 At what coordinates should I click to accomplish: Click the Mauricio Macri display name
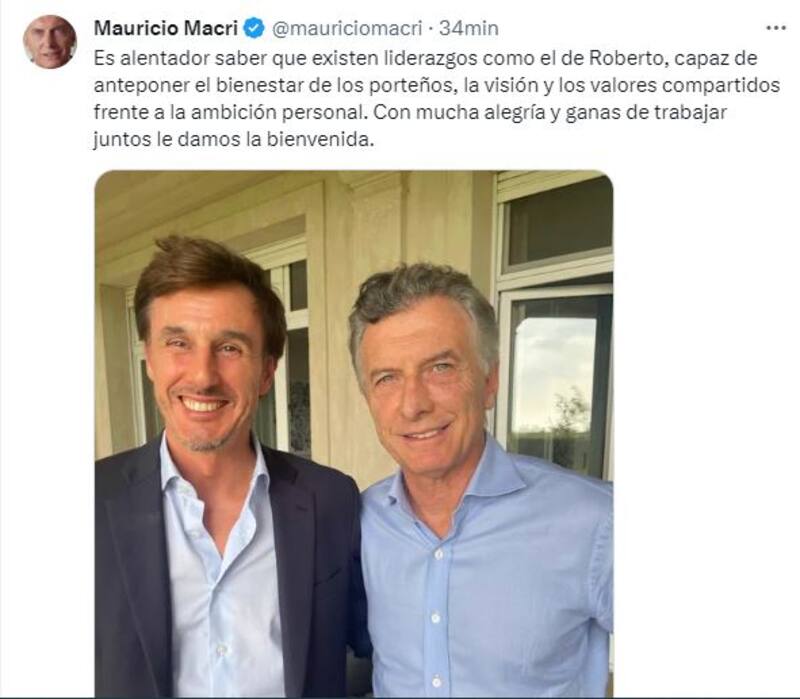click(166, 28)
